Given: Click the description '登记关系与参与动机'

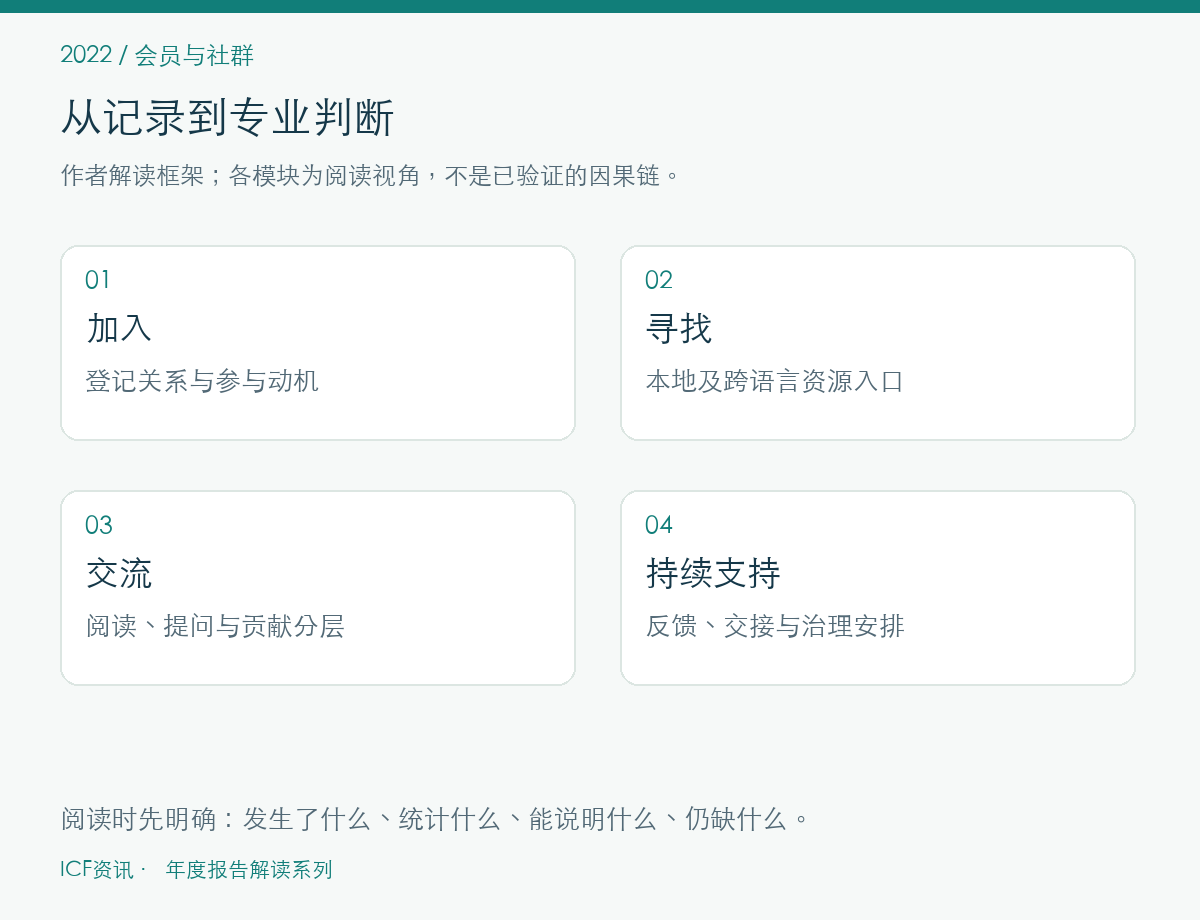Looking at the screenshot, I should tap(202, 381).
